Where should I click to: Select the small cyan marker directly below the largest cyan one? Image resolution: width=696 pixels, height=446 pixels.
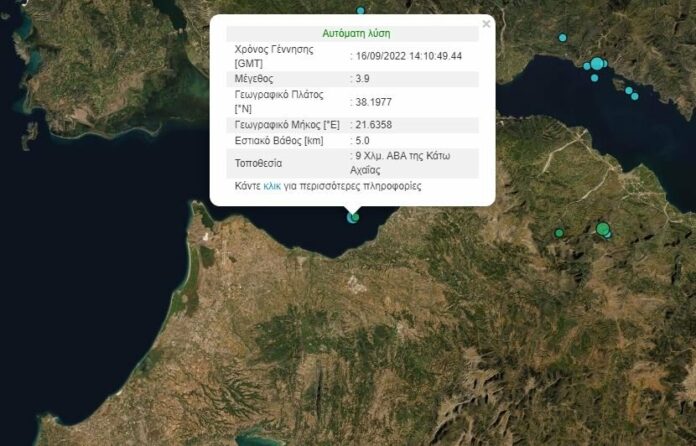click(594, 78)
